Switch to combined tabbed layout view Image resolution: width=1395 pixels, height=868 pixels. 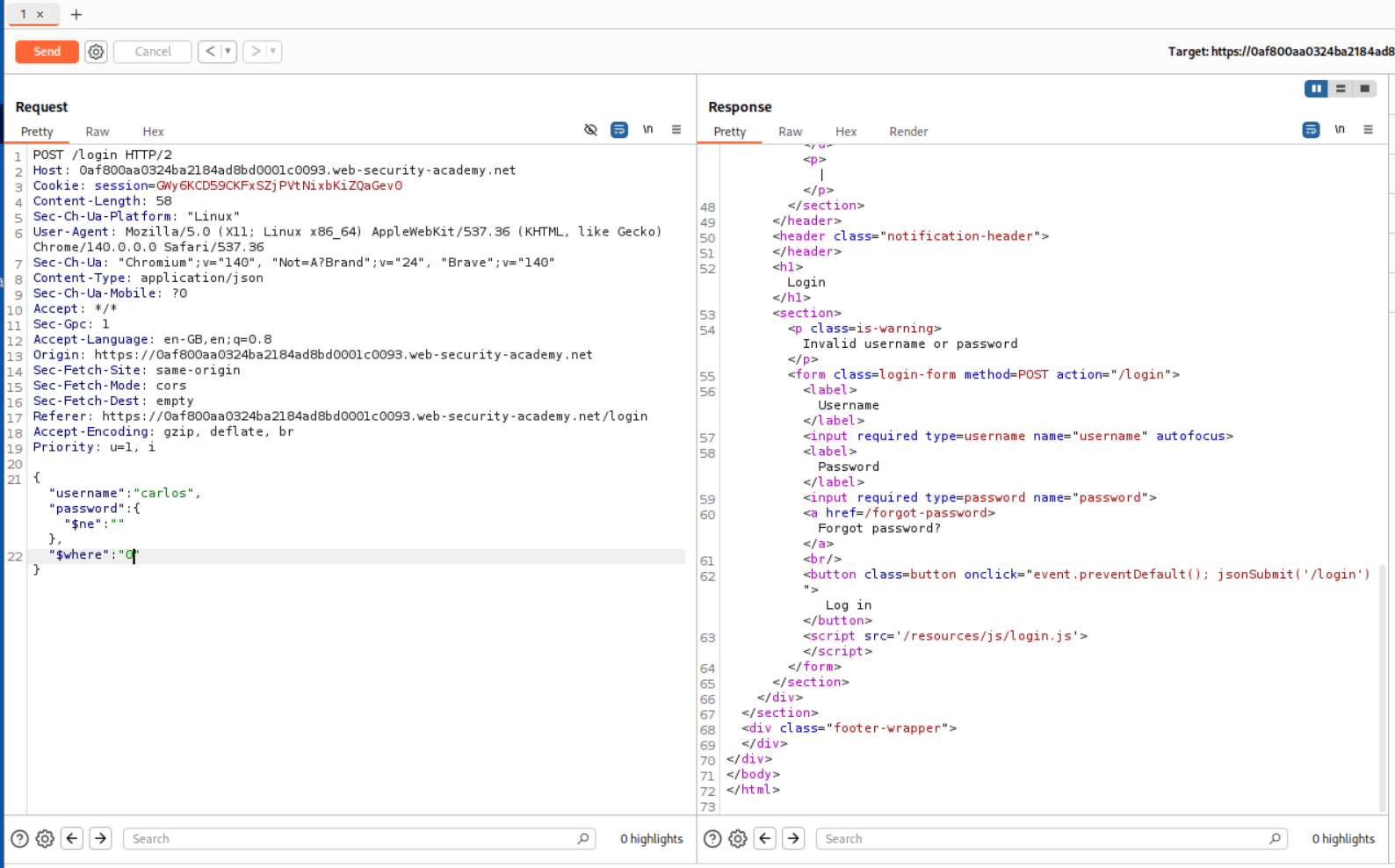(x=1364, y=89)
